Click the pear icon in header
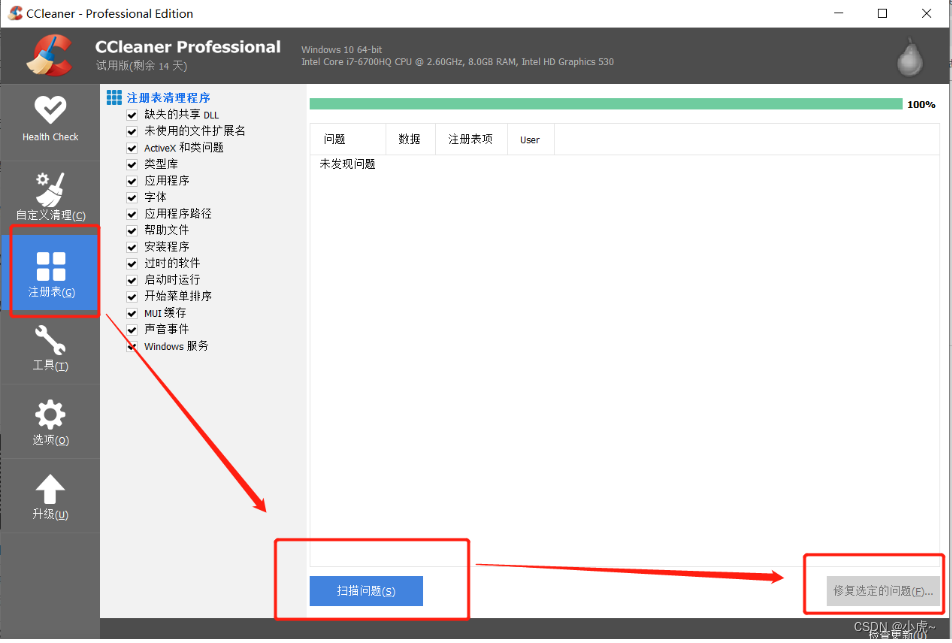 click(x=910, y=56)
